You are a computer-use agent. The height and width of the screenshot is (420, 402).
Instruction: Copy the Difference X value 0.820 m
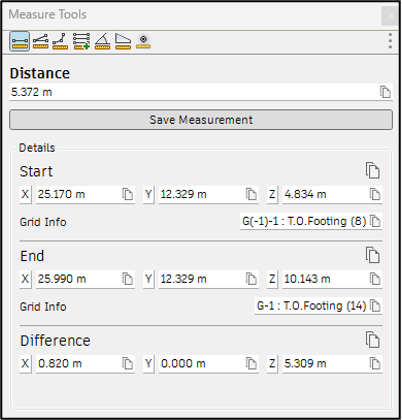point(127,364)
